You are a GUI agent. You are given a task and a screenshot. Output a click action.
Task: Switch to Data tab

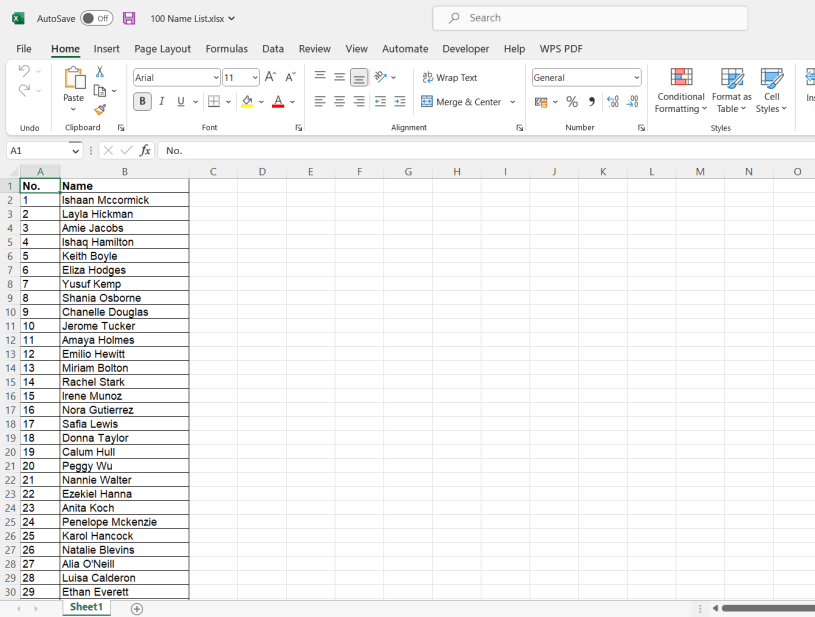click(273, 49)
